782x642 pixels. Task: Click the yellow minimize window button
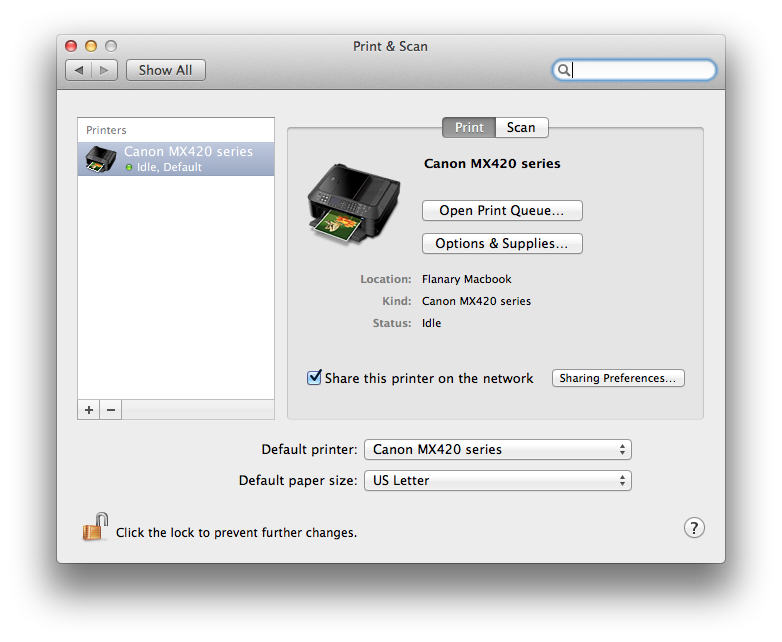click(91, 46)
